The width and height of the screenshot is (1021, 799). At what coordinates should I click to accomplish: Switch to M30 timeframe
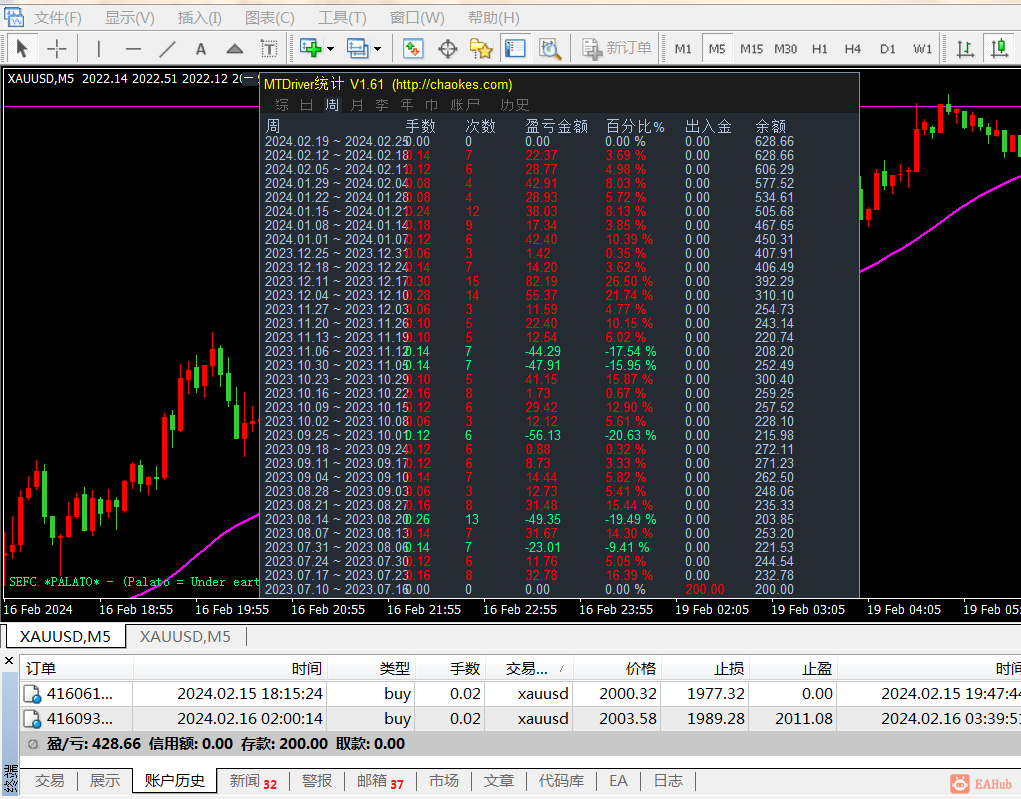(x=785, y=49)
